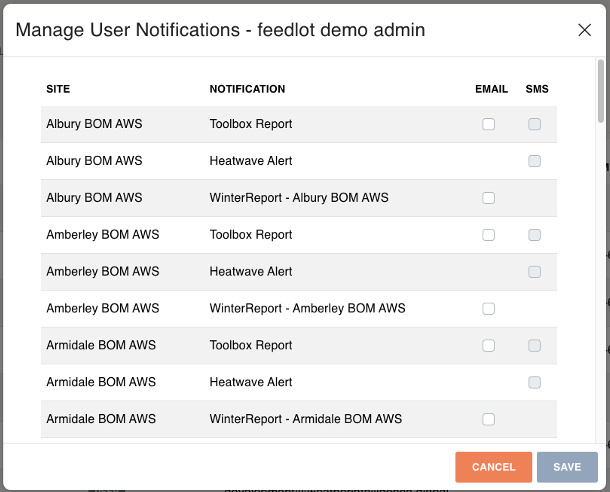Enable SMS for Albury Toolbox Report
Image resolution: width=610 pixels, height=492 pixels.
click(535, 125)
